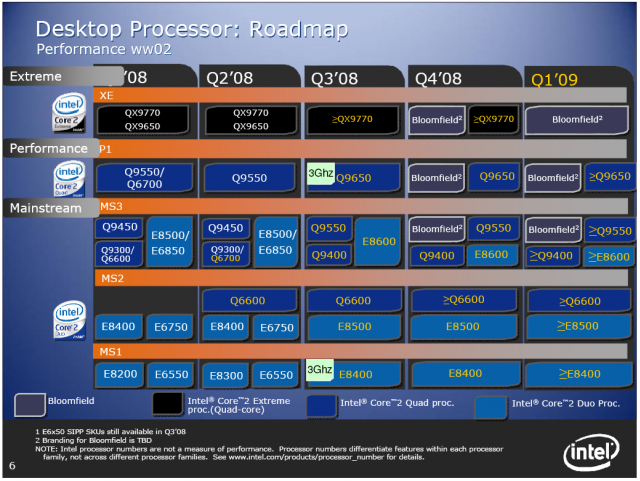The height and width of the screenshot is (481, 640).
Task: Click the Q9300/Q6600 cell
Action: pyautogui.click(x=119, y=254)
